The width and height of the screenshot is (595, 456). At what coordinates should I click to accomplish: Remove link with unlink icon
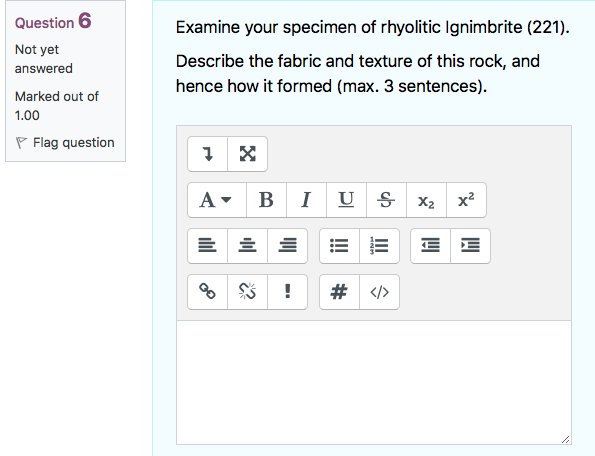point(247,292)
